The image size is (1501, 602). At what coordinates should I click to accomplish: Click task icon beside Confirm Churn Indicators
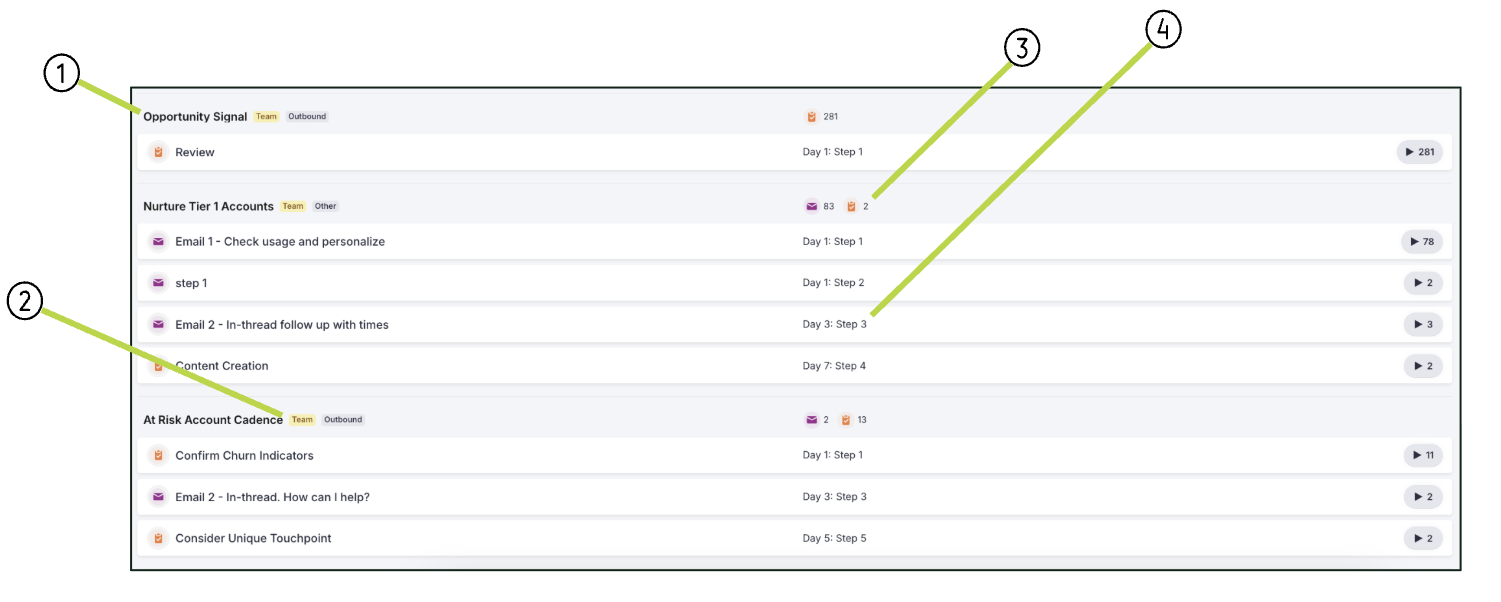click(158, 456)
